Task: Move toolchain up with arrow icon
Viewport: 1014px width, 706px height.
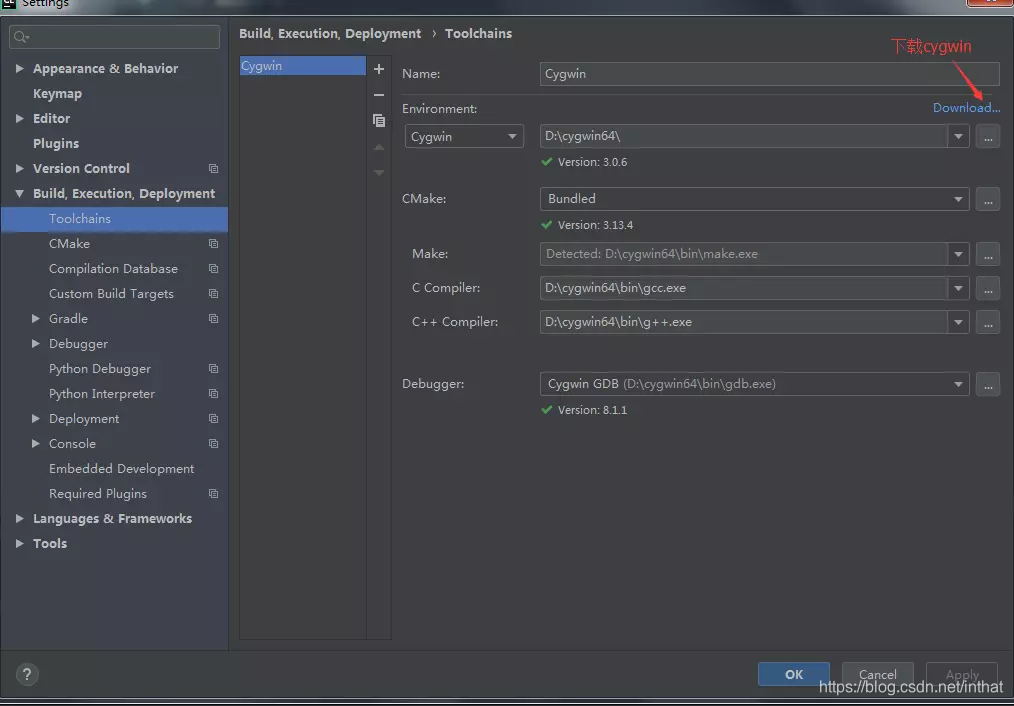Action: pos(379,147)
